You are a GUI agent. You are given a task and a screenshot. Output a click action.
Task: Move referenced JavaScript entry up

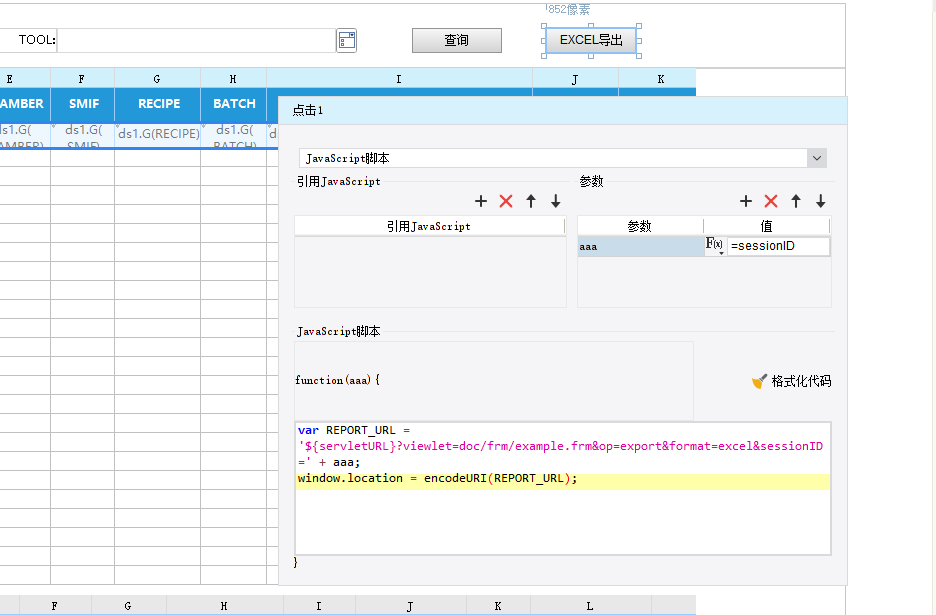[531, 201]
